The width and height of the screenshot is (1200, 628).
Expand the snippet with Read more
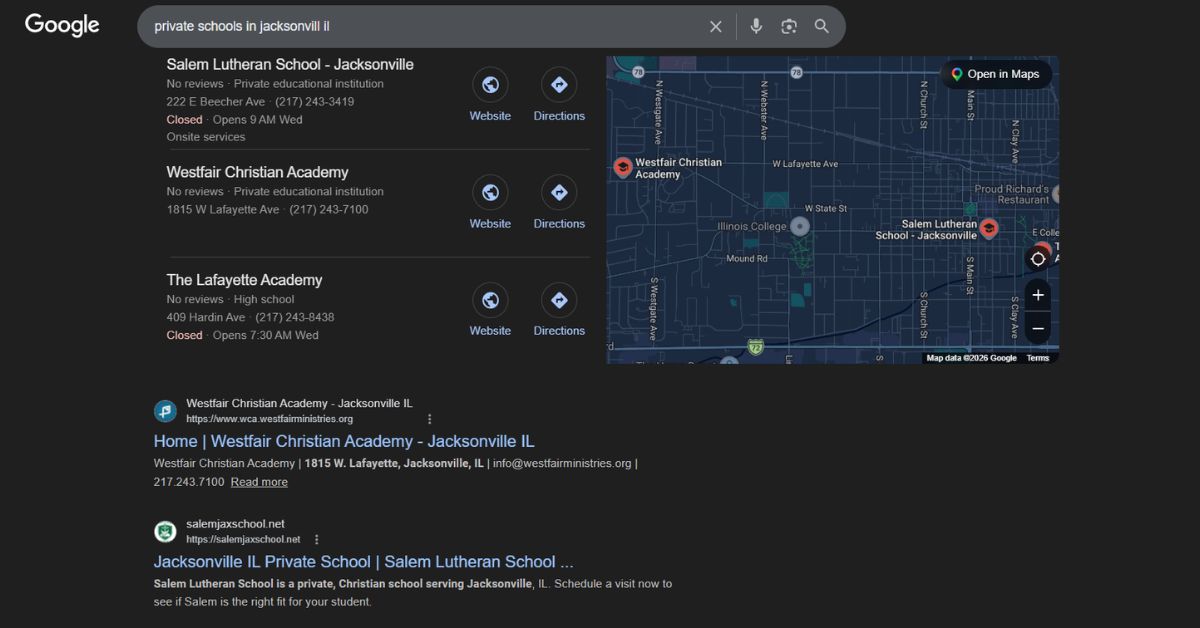coord(259,481)
